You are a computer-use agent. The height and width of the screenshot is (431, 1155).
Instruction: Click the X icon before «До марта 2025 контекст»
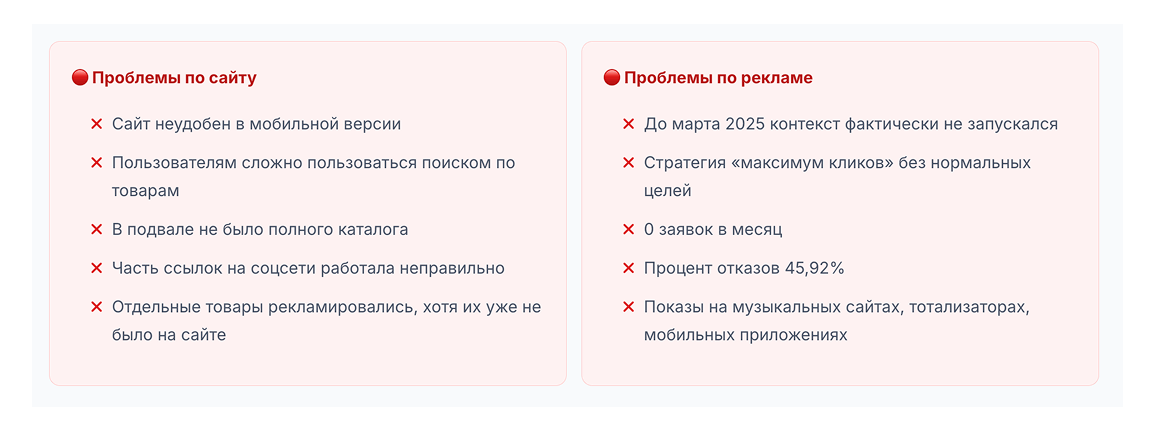(629, 124)
